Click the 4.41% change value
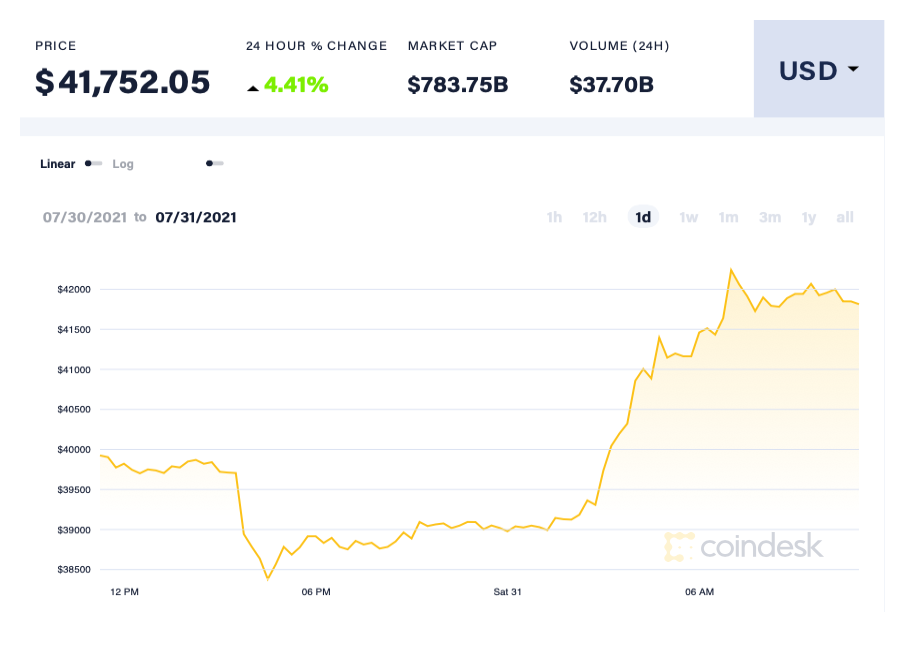Screen dimensions: 905x672 298,85
